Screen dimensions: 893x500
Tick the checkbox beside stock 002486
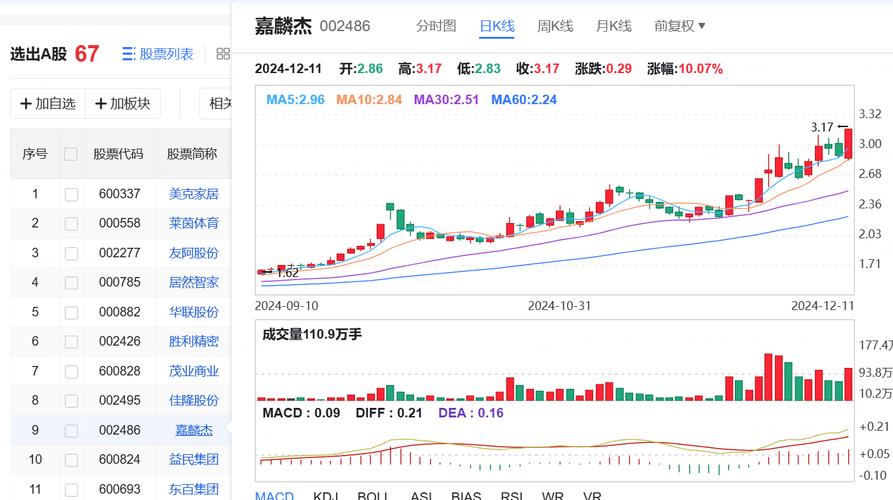(x=71, y=430)
